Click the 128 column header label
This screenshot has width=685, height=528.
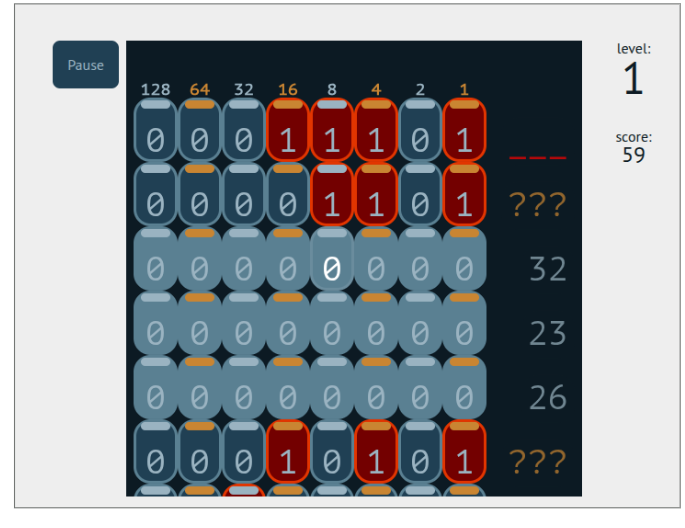tap(155, 89)
